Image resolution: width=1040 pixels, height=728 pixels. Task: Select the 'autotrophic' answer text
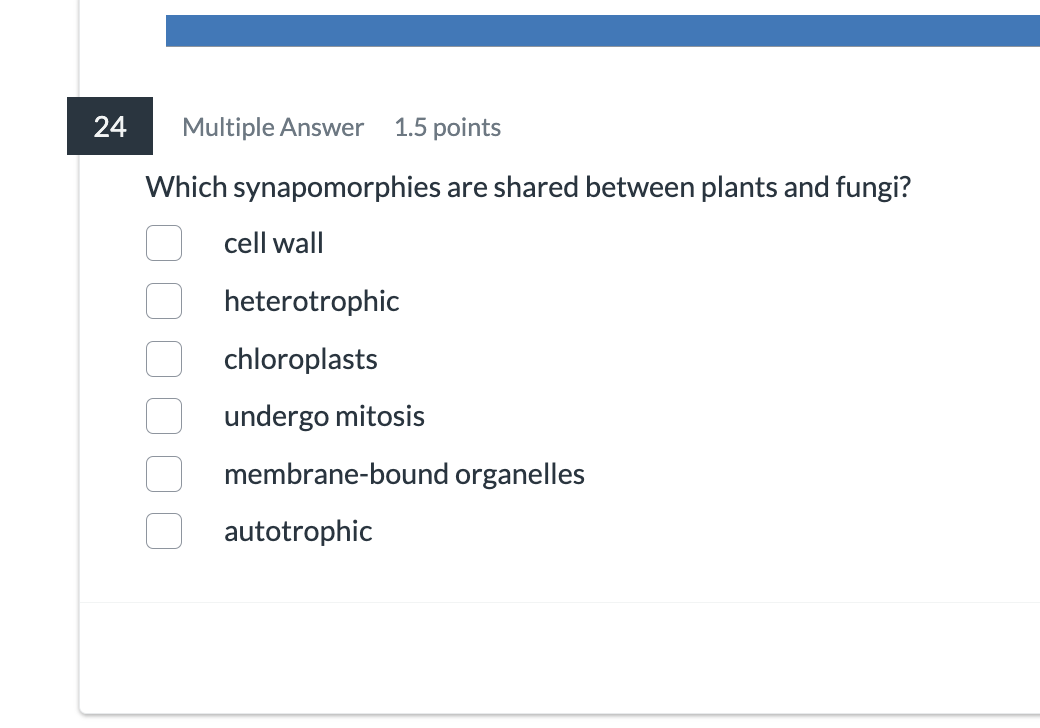[x=297, y=531]
